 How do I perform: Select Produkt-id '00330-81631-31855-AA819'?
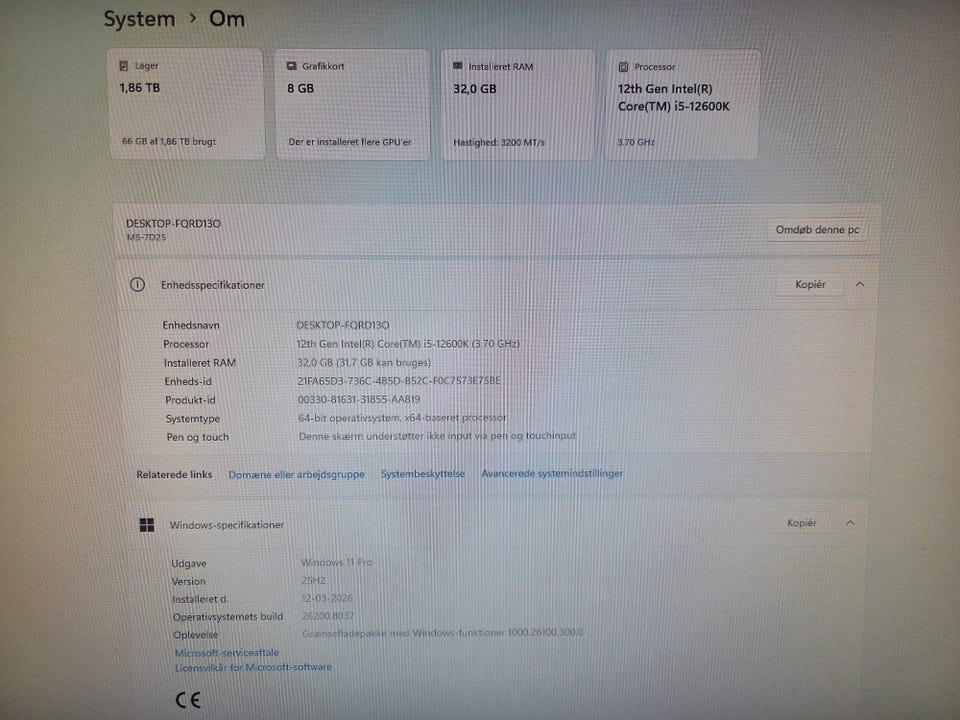point(359,399)
